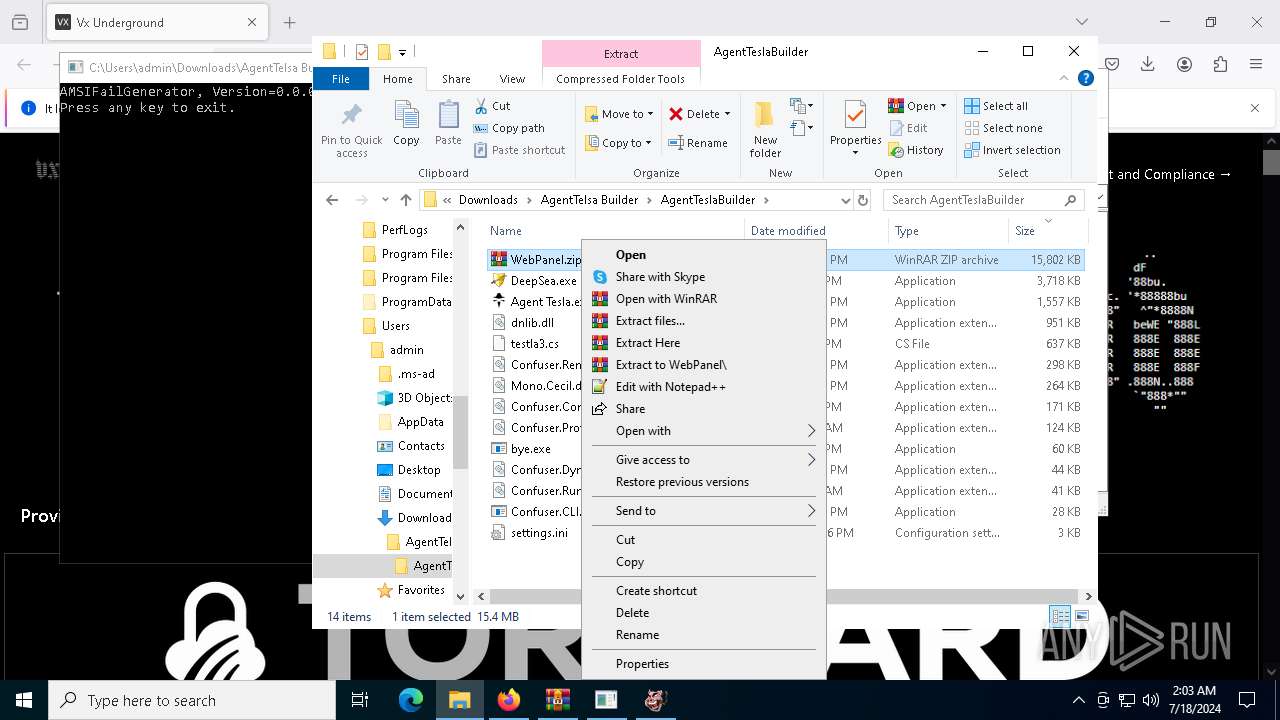Open 3D Objects in navigation tree
The image size is (1280, 720).
point(424,398)
